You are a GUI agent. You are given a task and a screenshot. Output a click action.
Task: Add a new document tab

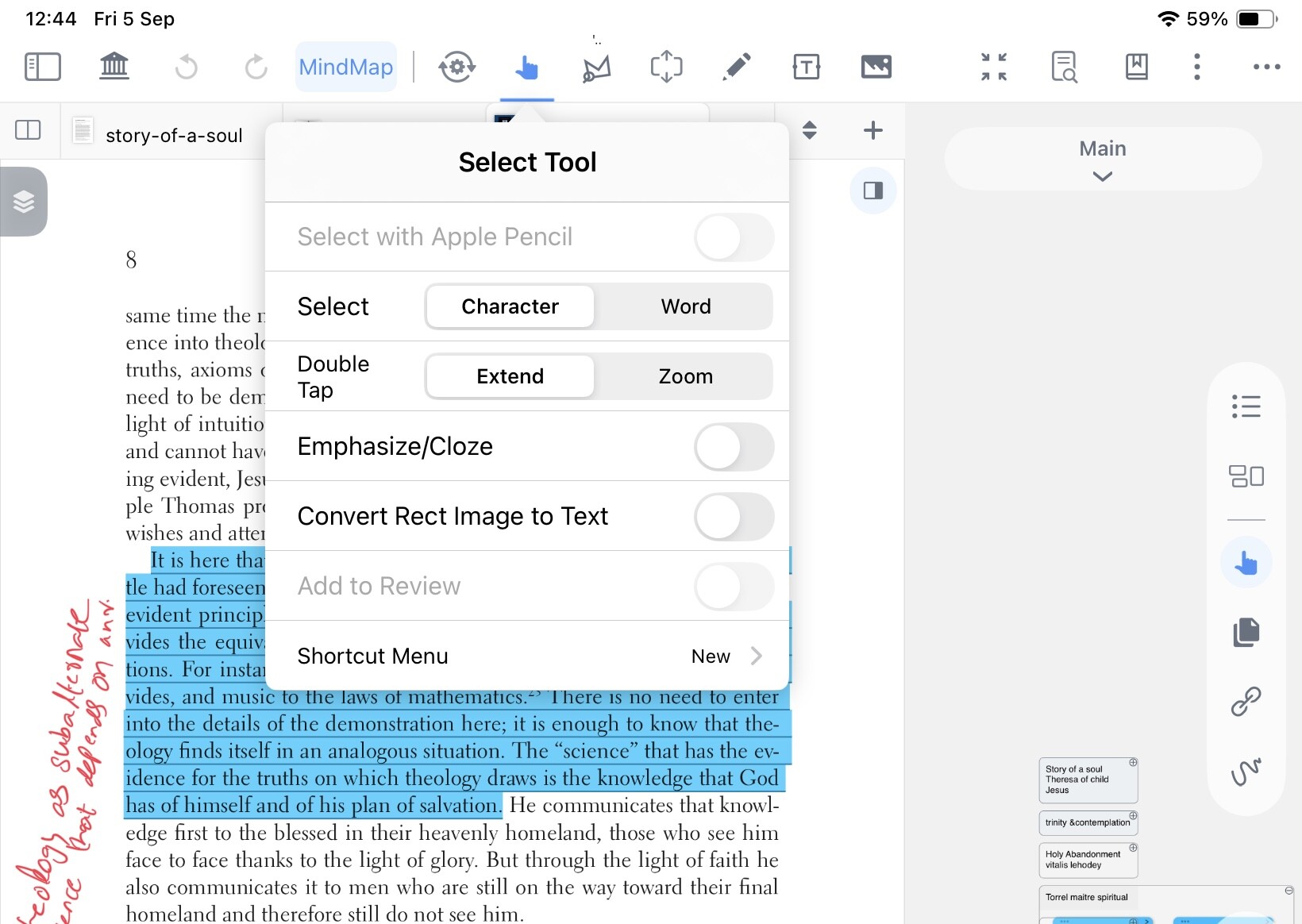click(x=872, y=130)
